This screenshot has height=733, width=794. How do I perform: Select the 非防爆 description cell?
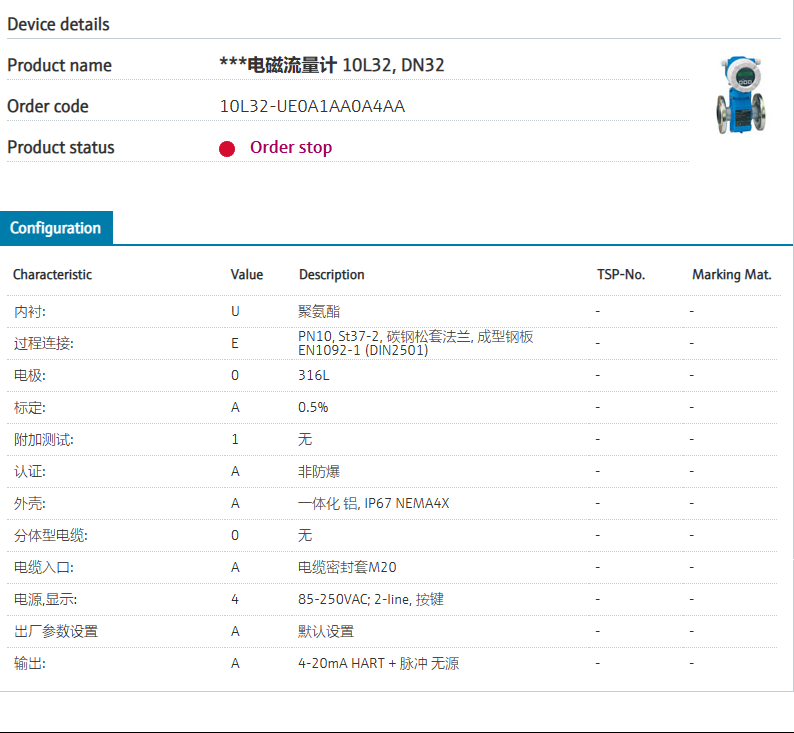pos(319,471)
